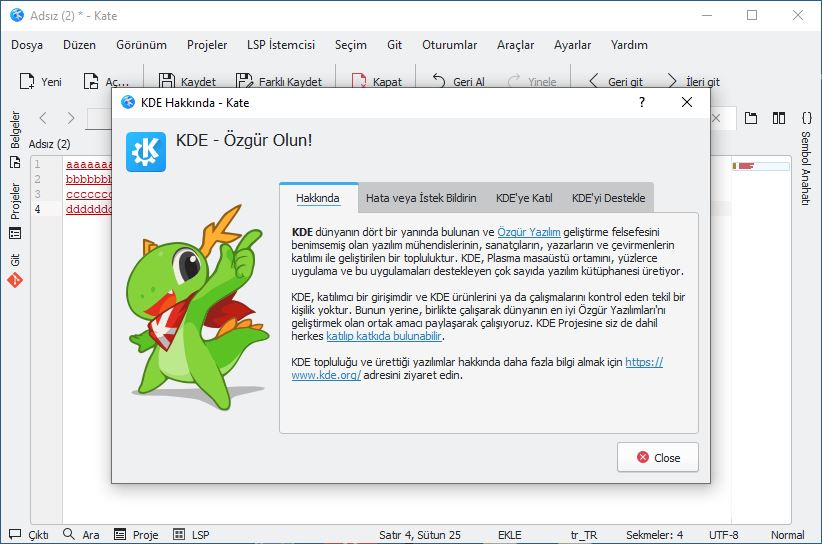Open the UTF-8 encoding selector
The height and width of the screenshot is (544, 822).
pyautogui.click(x=723, y=535)
